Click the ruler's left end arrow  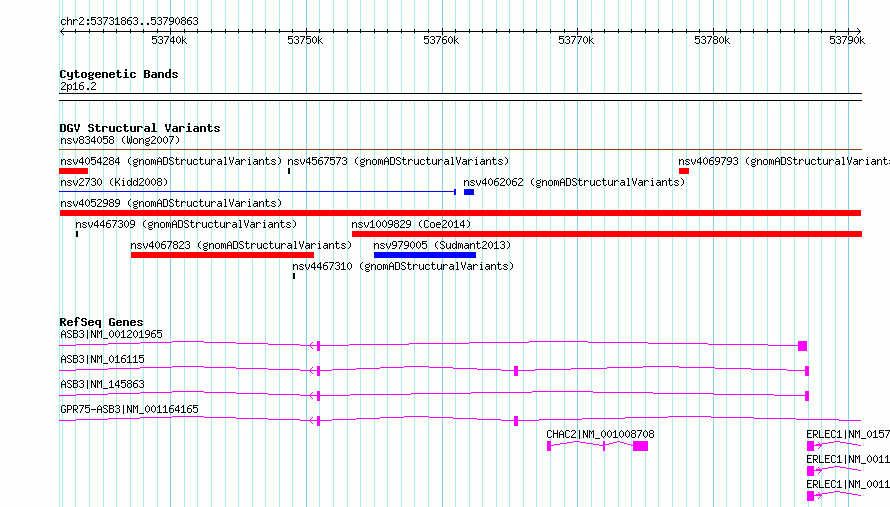(62, 31)
